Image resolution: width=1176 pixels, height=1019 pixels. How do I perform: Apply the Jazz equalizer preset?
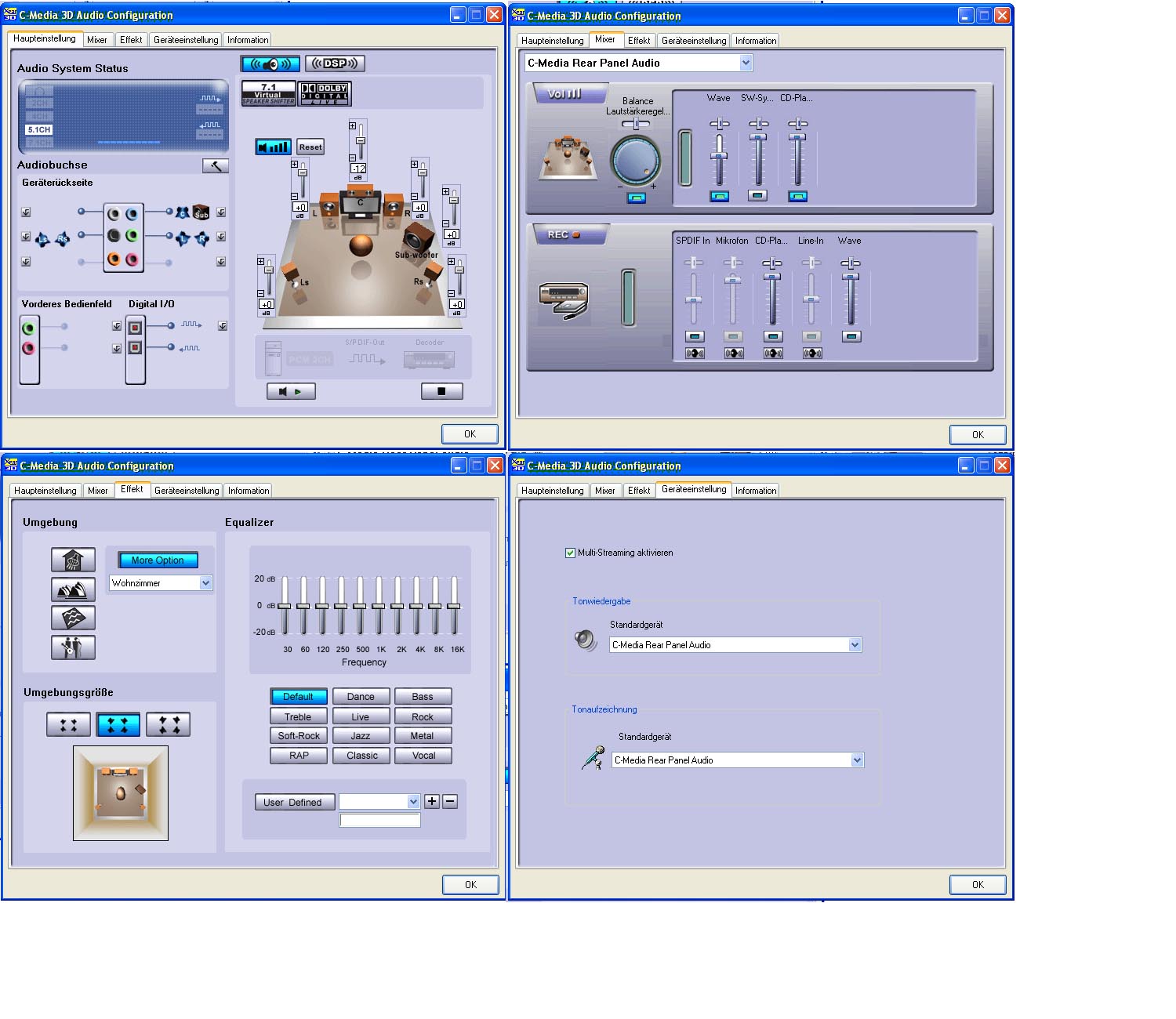pyautogui.click(x=361, y=736)
